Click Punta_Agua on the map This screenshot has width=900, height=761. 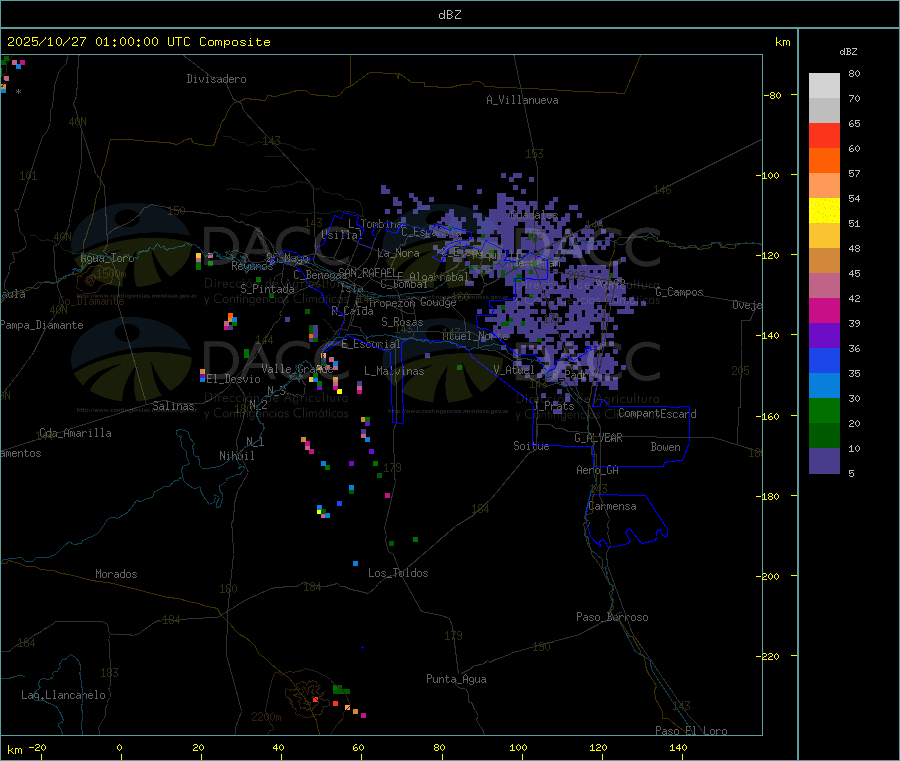pyautogui.click(x=456, y=679)
